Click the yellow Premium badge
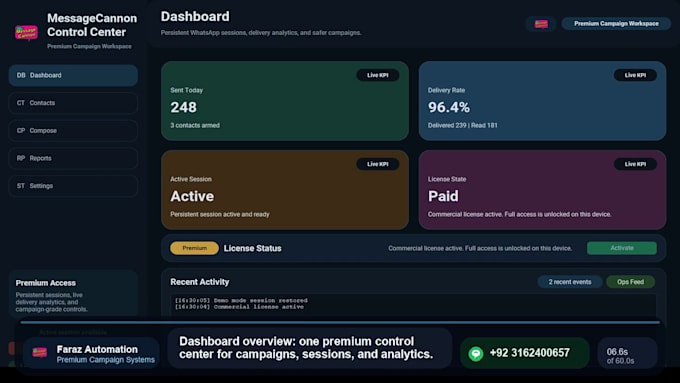Screen dimensions: 680x383 [194, 248]
